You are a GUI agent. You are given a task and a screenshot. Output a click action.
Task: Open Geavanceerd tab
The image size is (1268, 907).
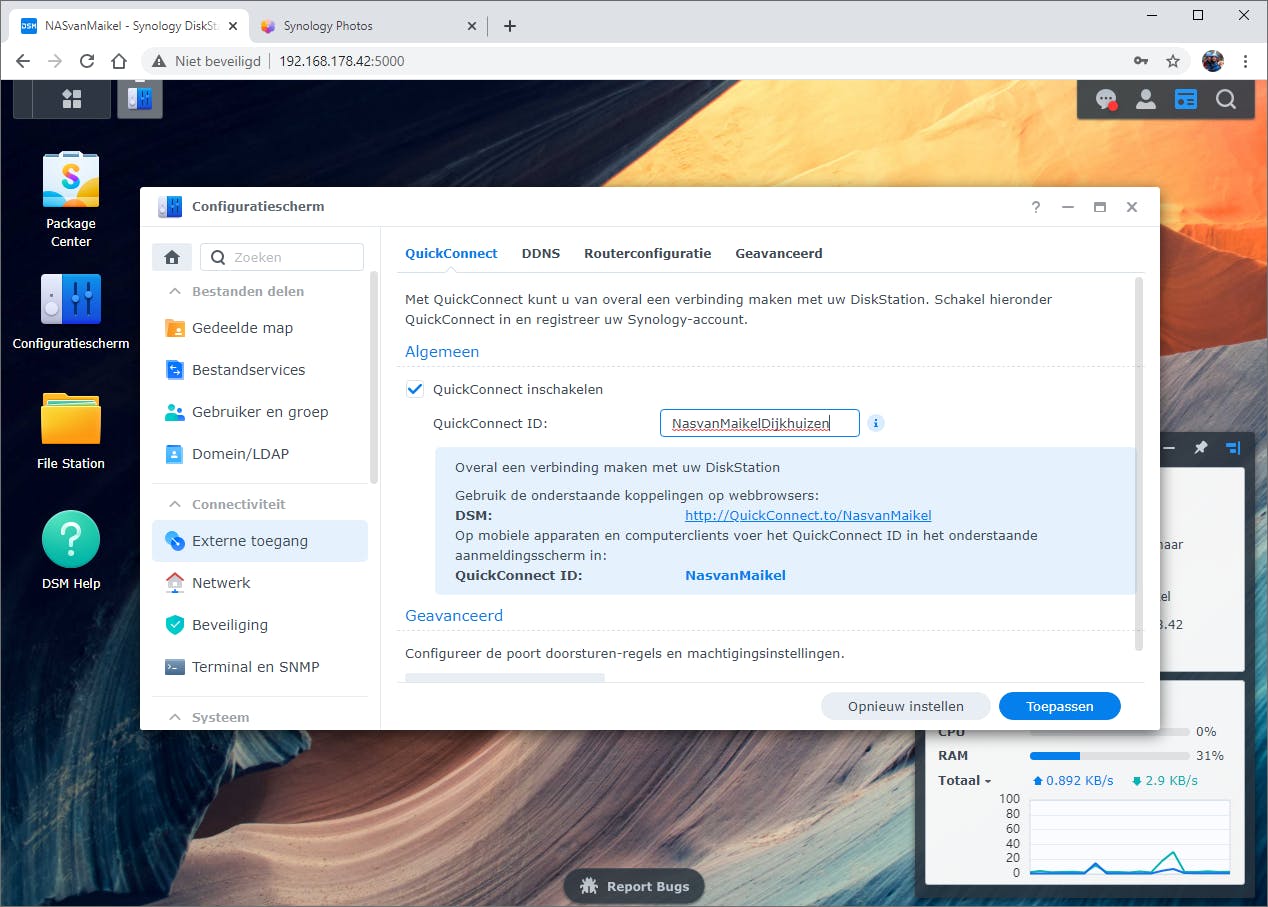[779, 253]
